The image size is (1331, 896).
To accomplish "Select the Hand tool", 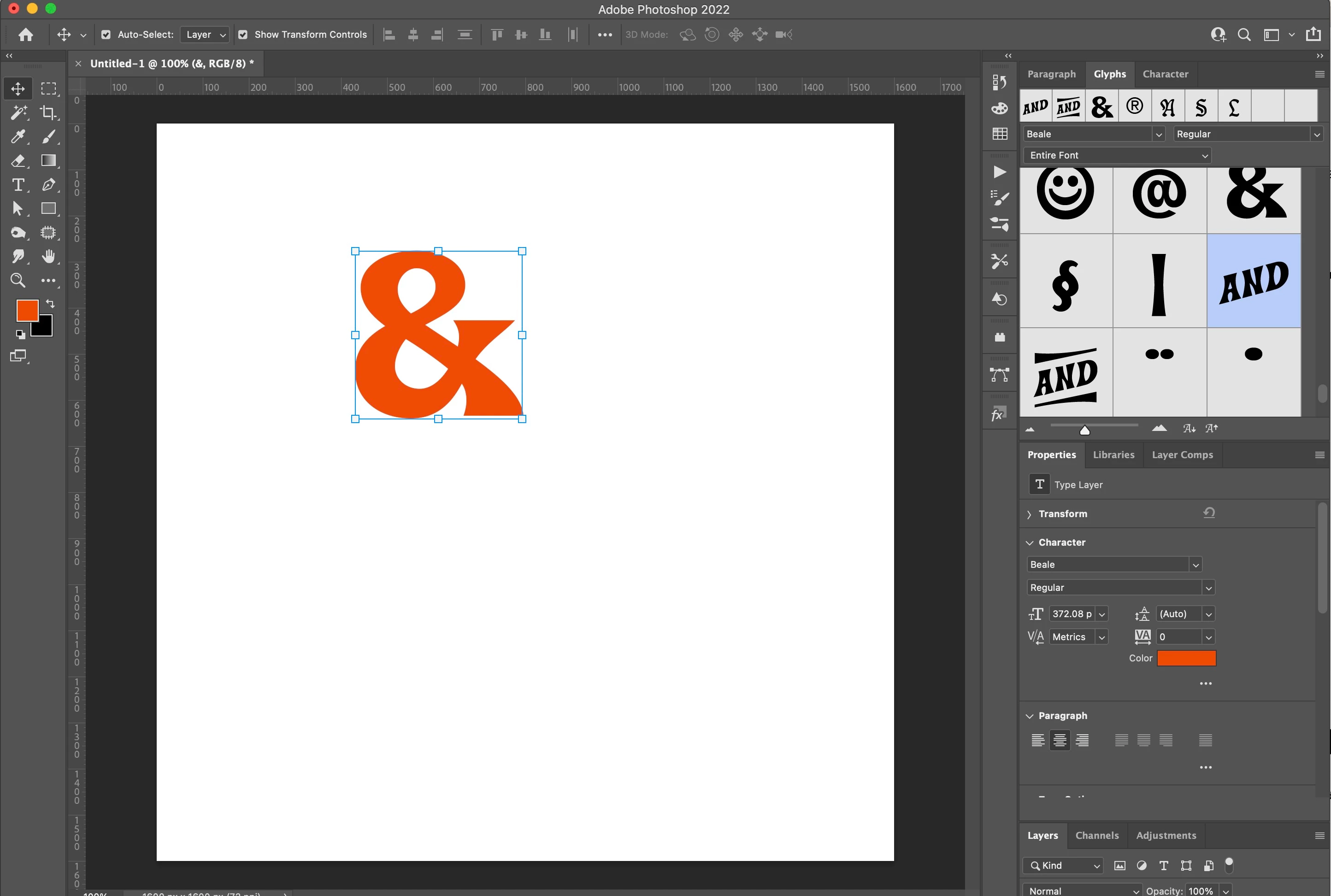I will pyautogui.click(x=48, y=257).
